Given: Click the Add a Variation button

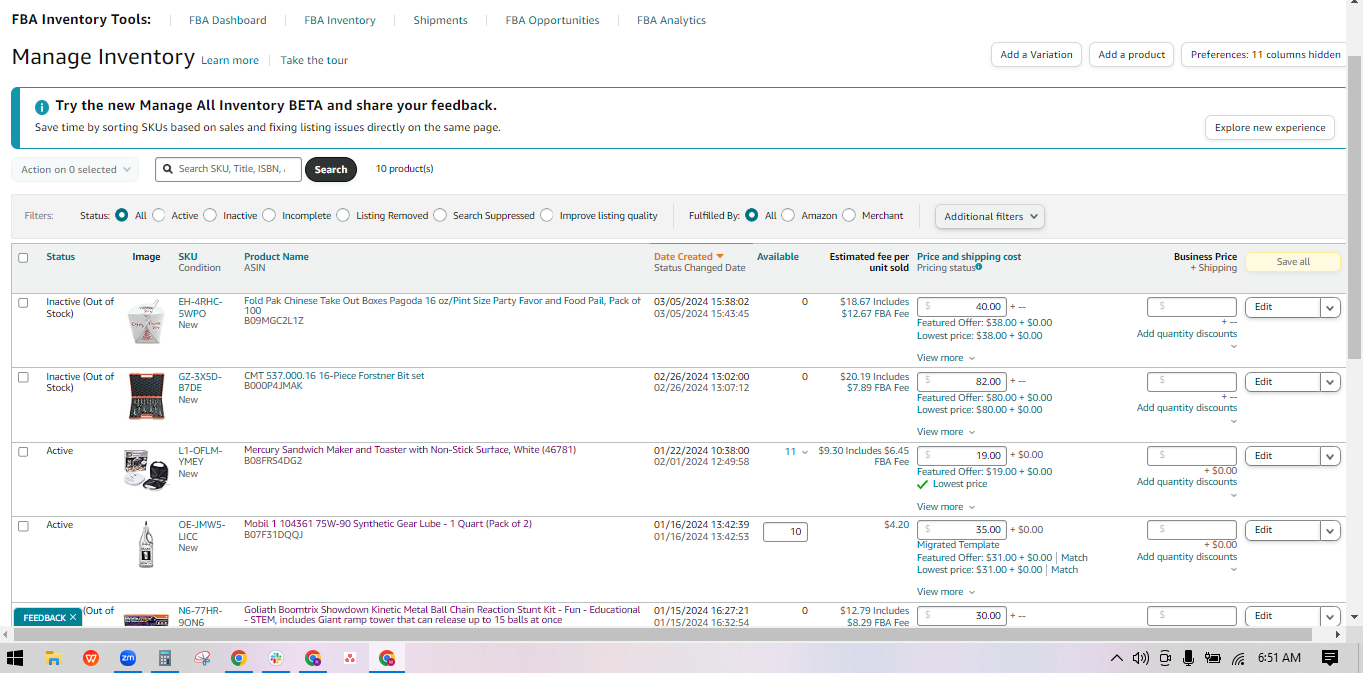Looking at the screenshot, I should (1036, 55).
